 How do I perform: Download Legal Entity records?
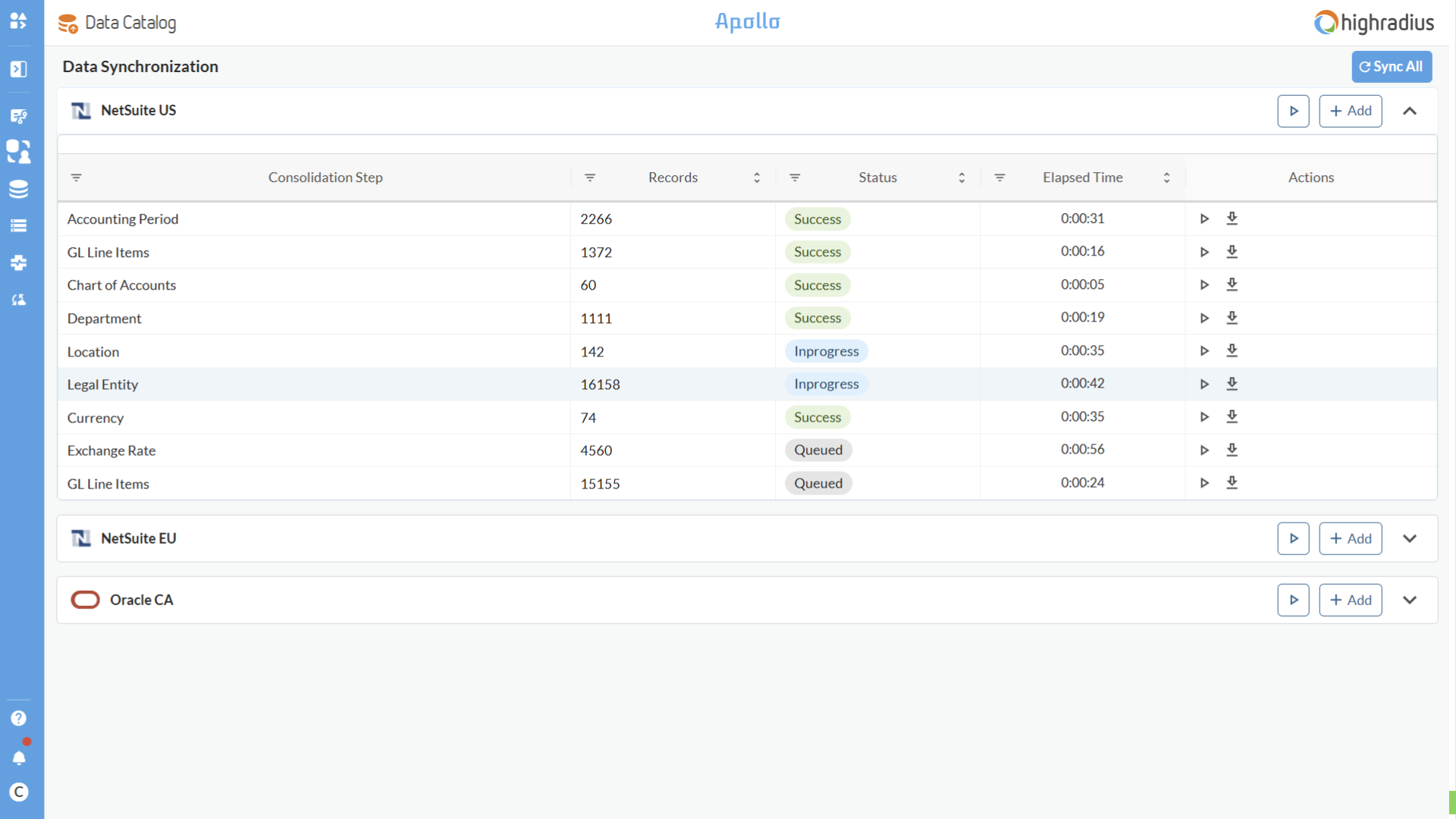coord(1232,384)
